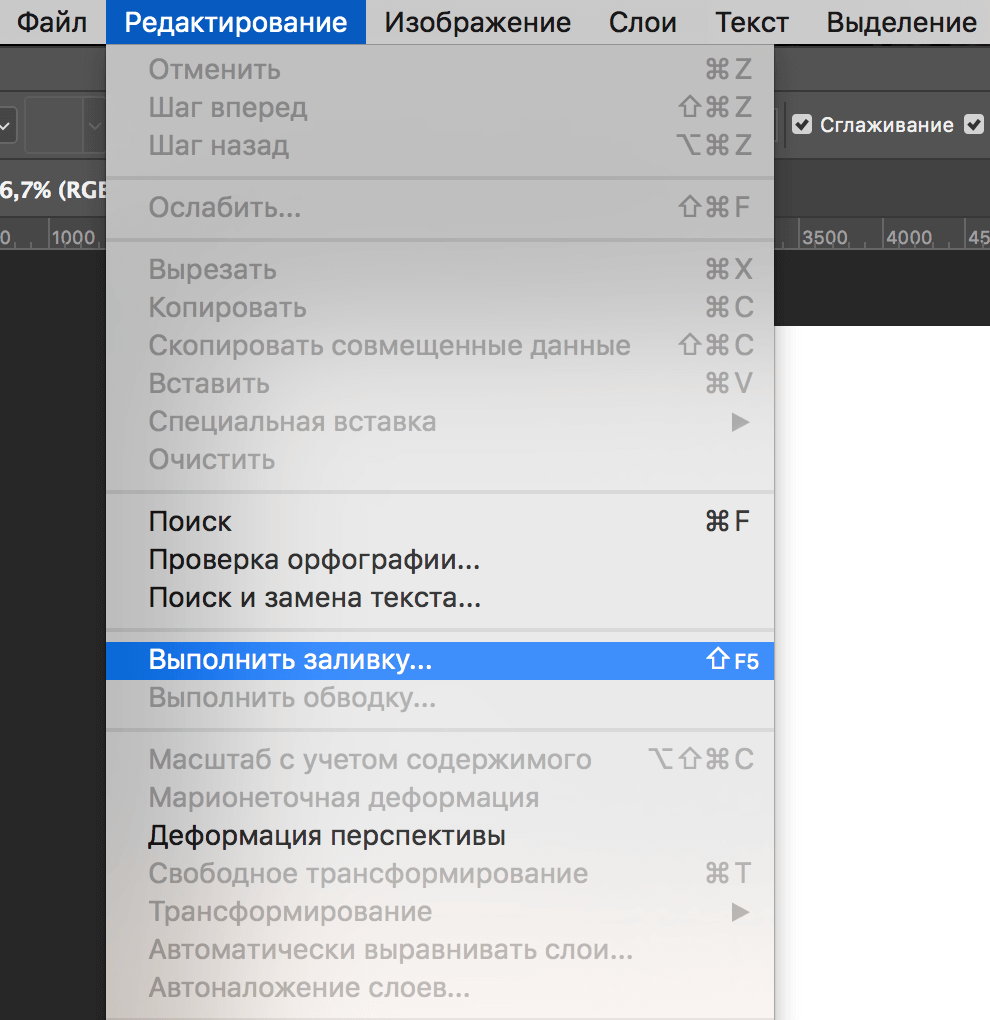The image size is (990, 1020).
Task: Open the Выделение menu
Action: 901,22
